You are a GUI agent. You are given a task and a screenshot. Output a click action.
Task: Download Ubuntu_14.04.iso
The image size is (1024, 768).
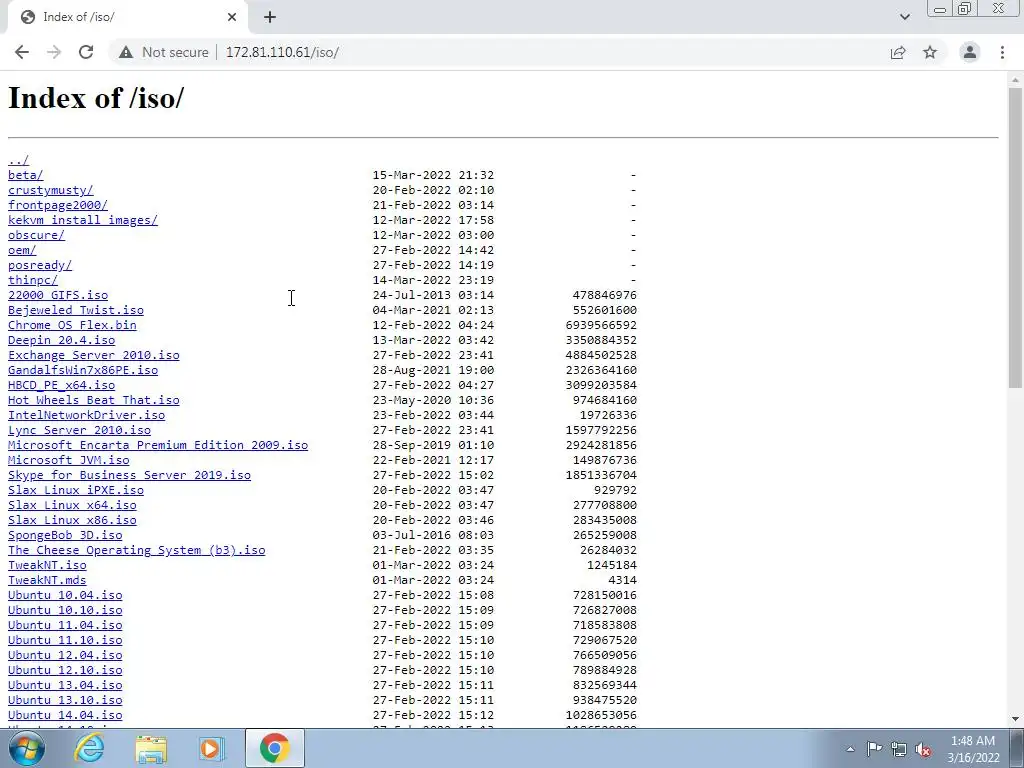(x=65, y=716)
